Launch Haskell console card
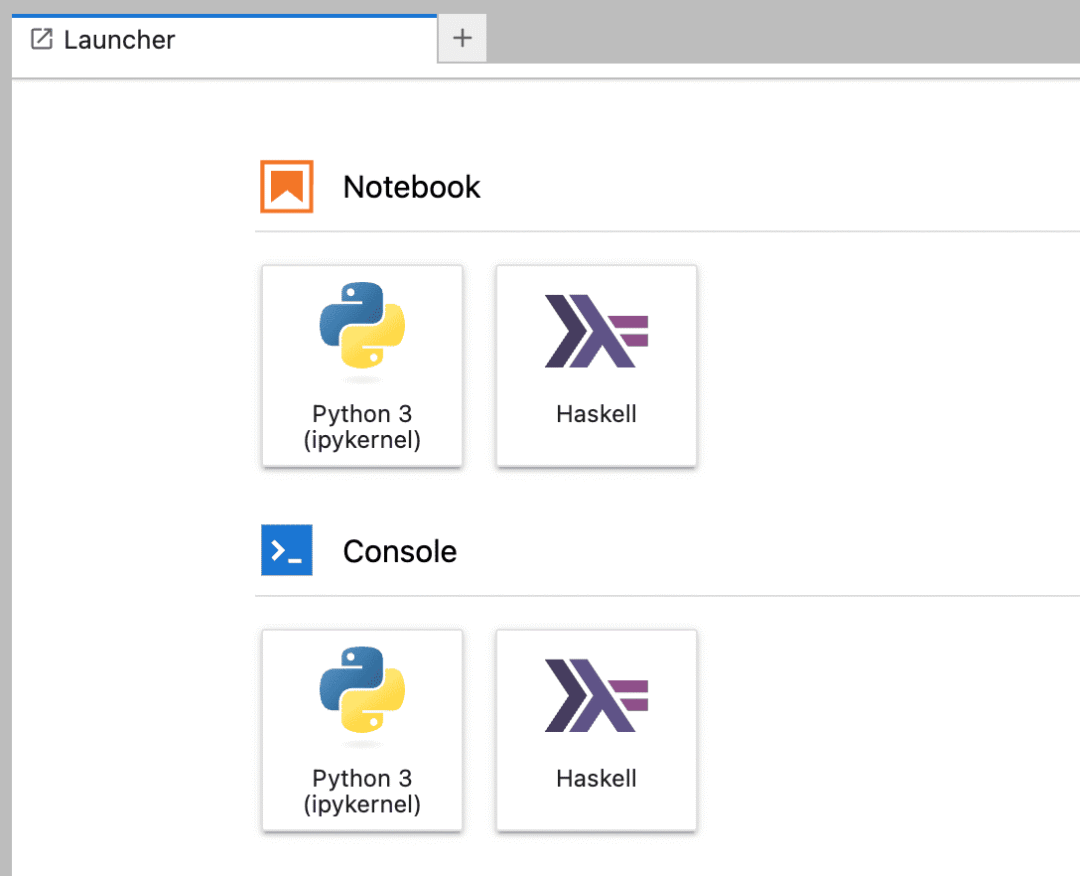Viewport: 1080px width, 876px height. pyautogui.click(x=596, y=730)
